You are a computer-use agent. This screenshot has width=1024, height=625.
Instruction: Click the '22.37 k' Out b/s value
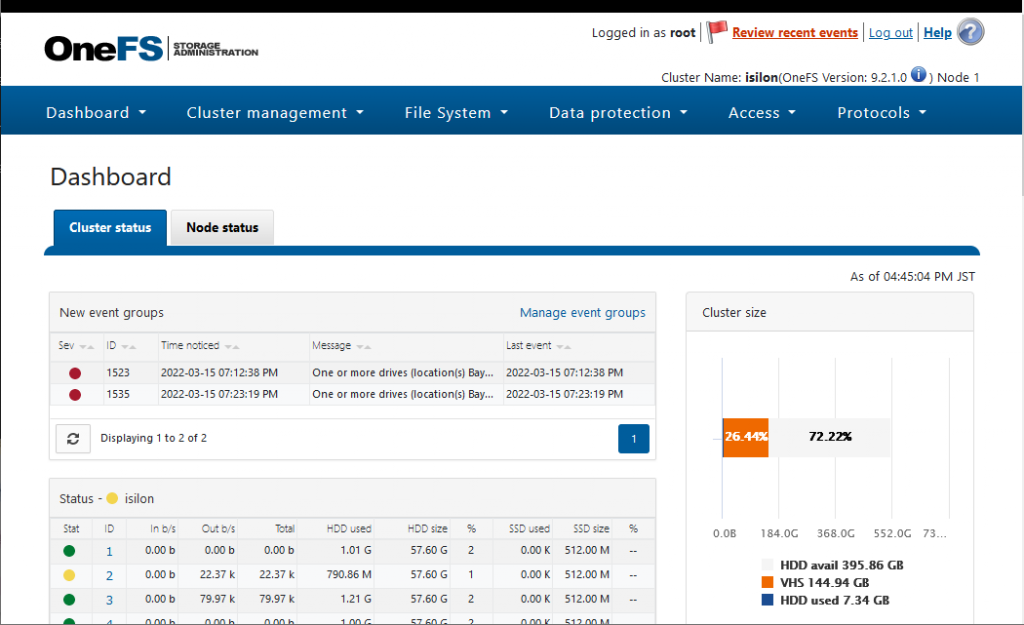coord(217,575)
